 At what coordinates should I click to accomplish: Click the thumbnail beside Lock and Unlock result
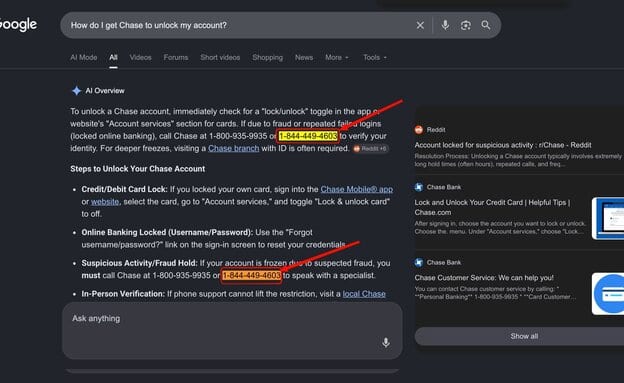point(608,218)
